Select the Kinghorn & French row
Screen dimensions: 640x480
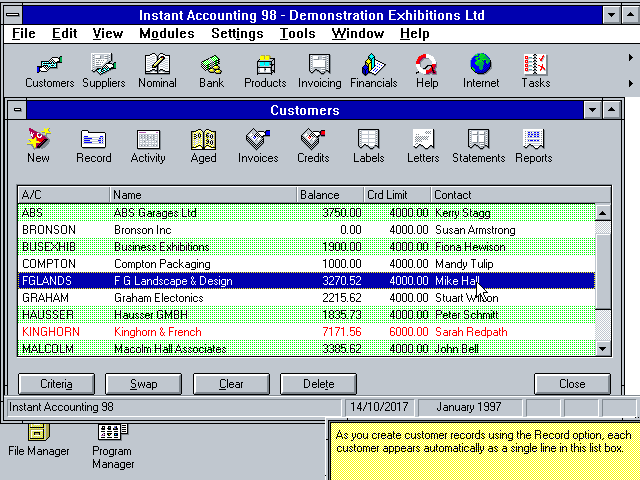pos(307,332)
